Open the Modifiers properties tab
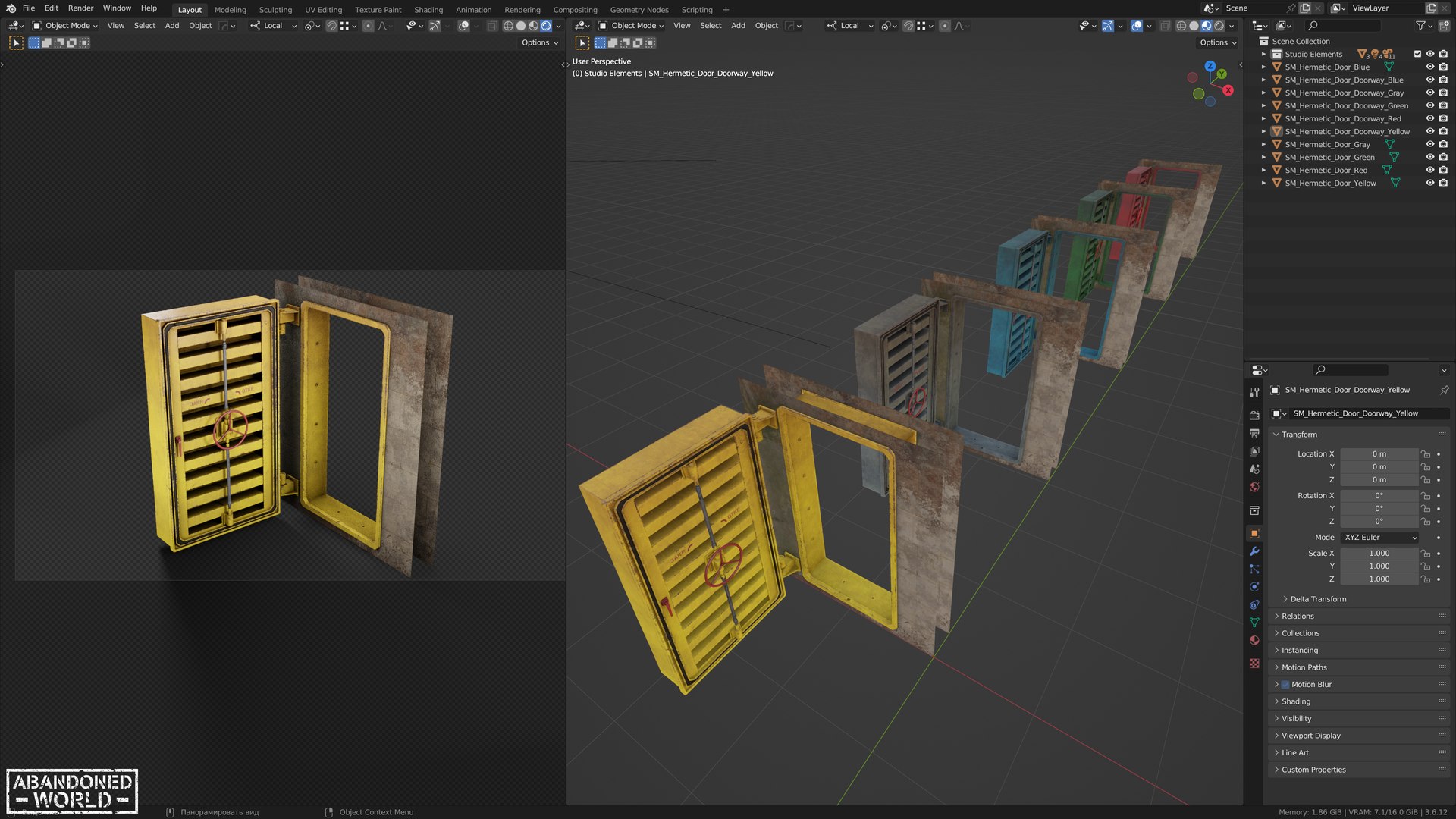This screenshot has width=1456, height=819. (x=1254, y=551)
